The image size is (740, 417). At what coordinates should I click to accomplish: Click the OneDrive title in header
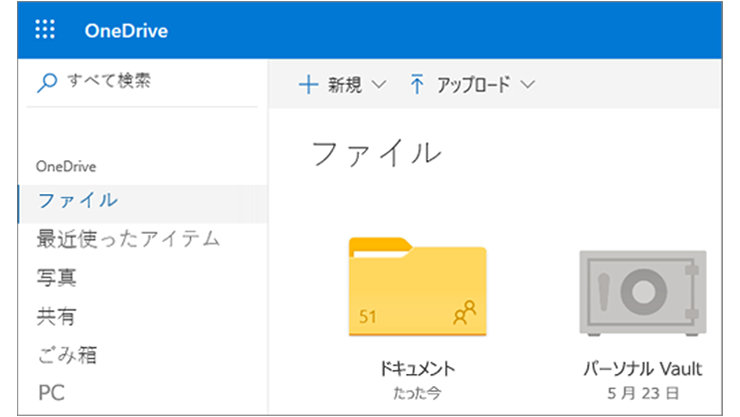click(126, 31)
